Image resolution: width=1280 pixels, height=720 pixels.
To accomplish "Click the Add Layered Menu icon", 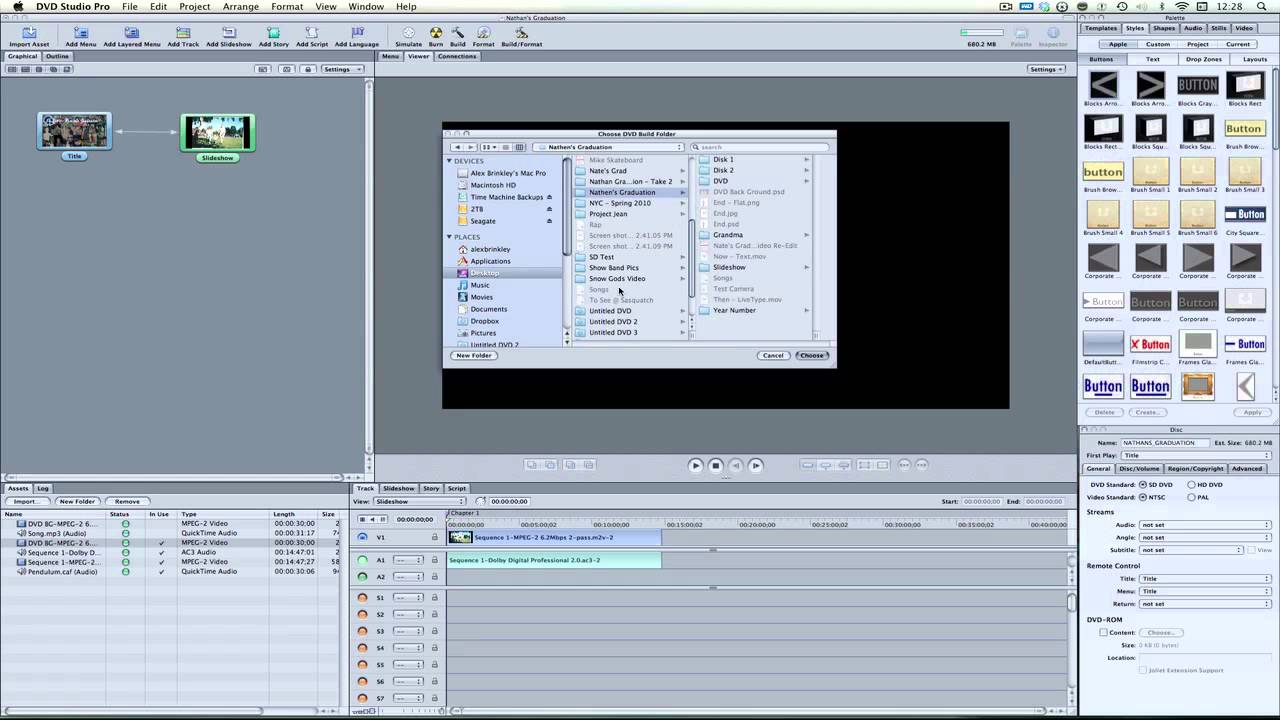I will point(131,33).
